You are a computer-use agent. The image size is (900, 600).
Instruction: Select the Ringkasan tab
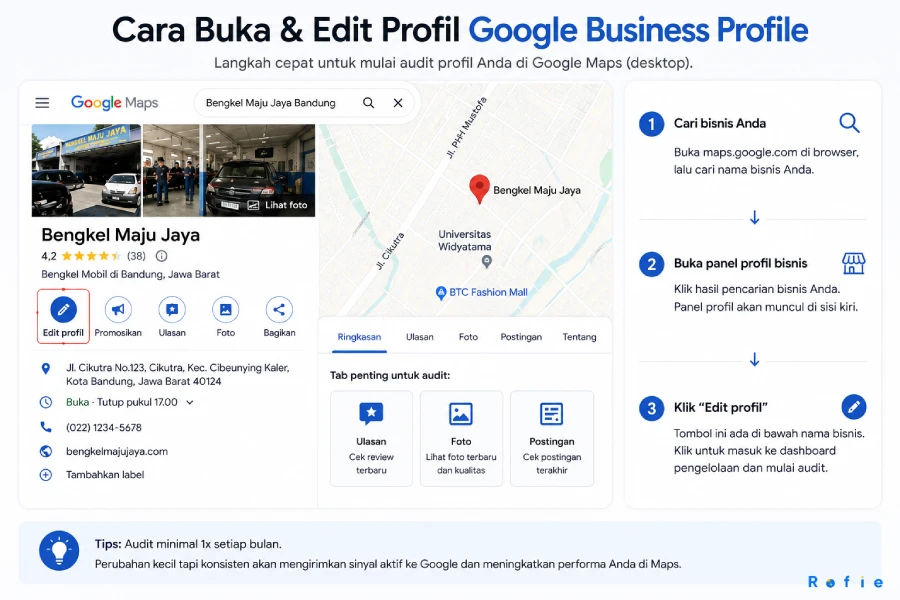coord(359,337)
